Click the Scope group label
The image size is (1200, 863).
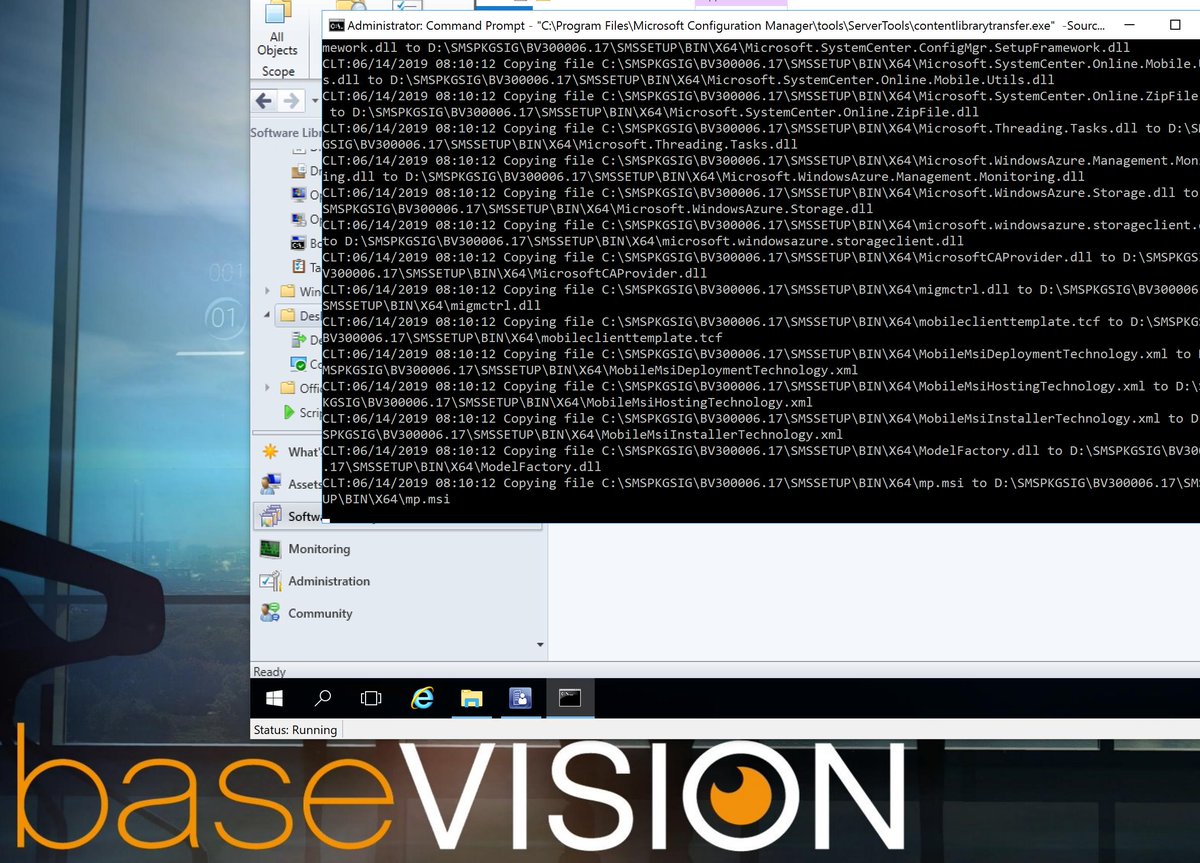tap(278, 72)
